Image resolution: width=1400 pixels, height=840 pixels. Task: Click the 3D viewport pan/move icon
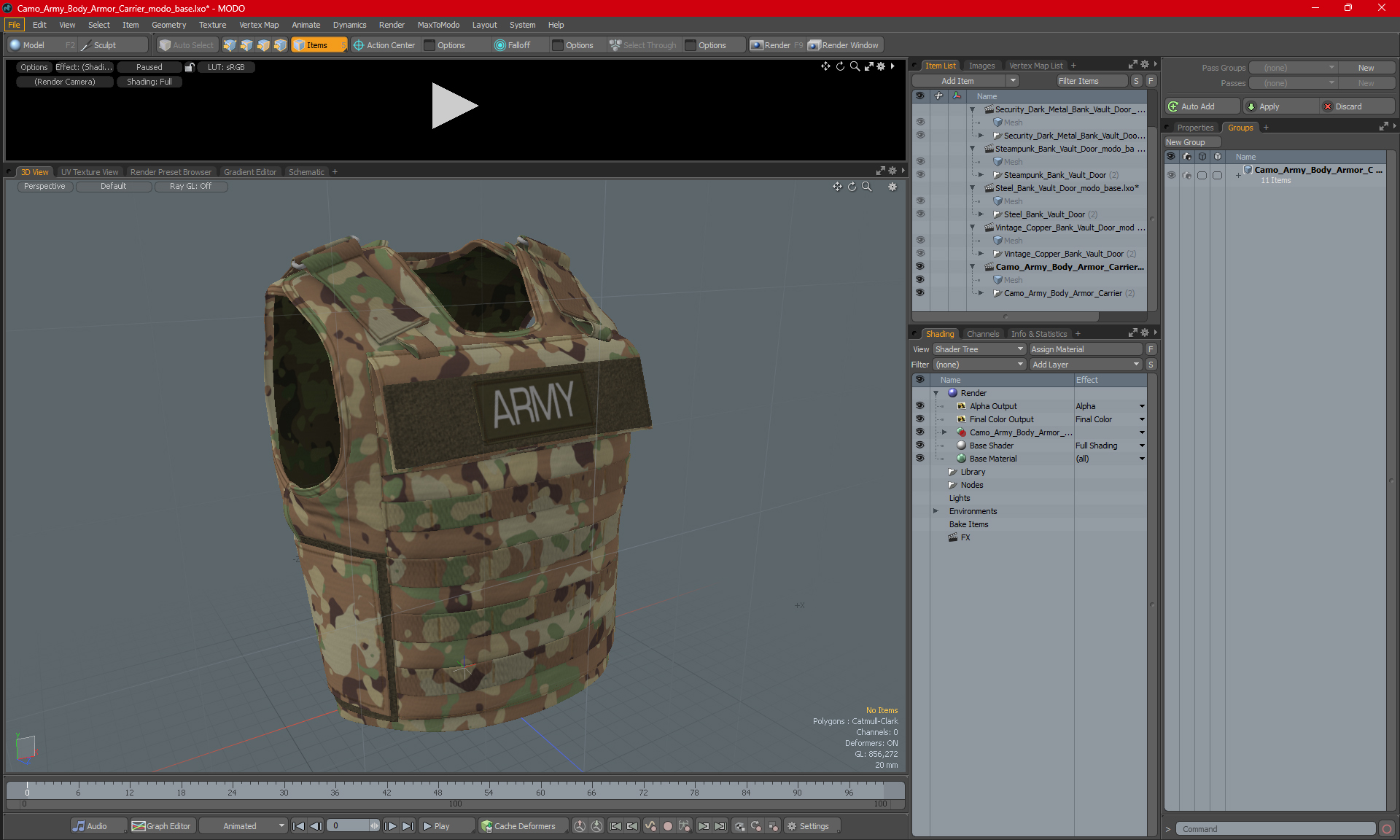click(837, 187)
